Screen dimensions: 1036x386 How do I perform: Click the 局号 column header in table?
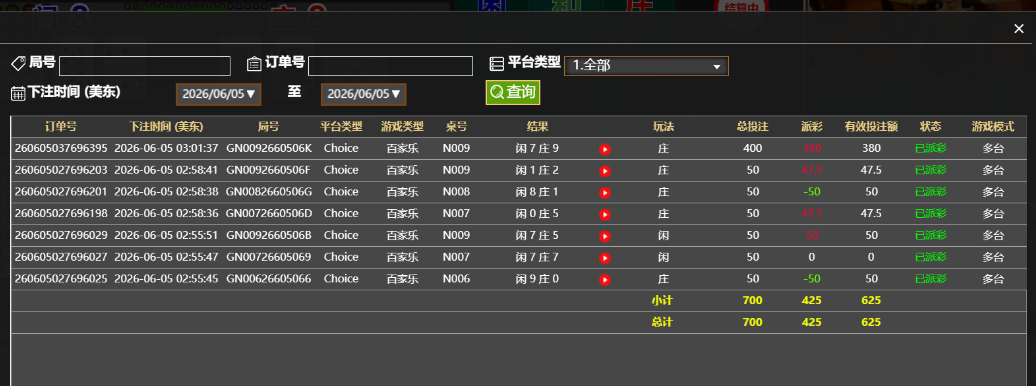click(x=268, y=126)
